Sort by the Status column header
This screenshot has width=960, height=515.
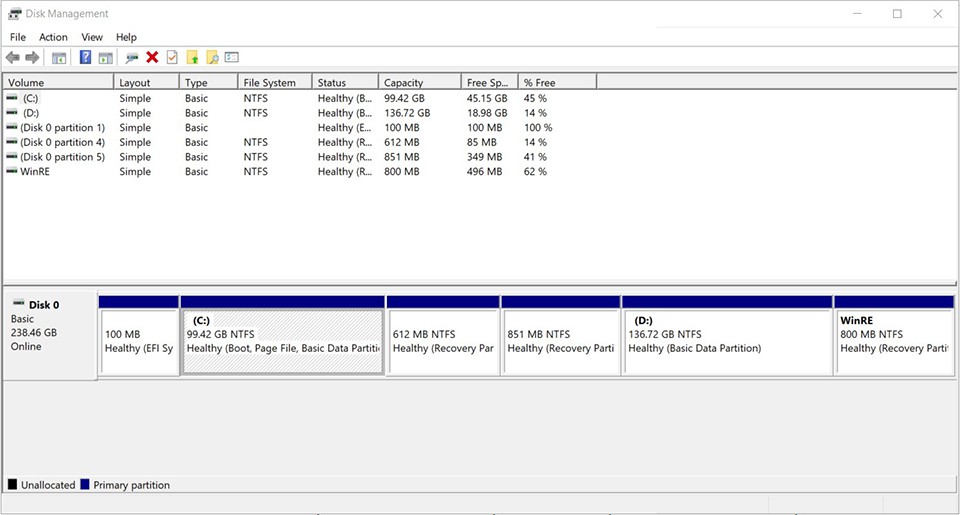[x=345, y=82]
